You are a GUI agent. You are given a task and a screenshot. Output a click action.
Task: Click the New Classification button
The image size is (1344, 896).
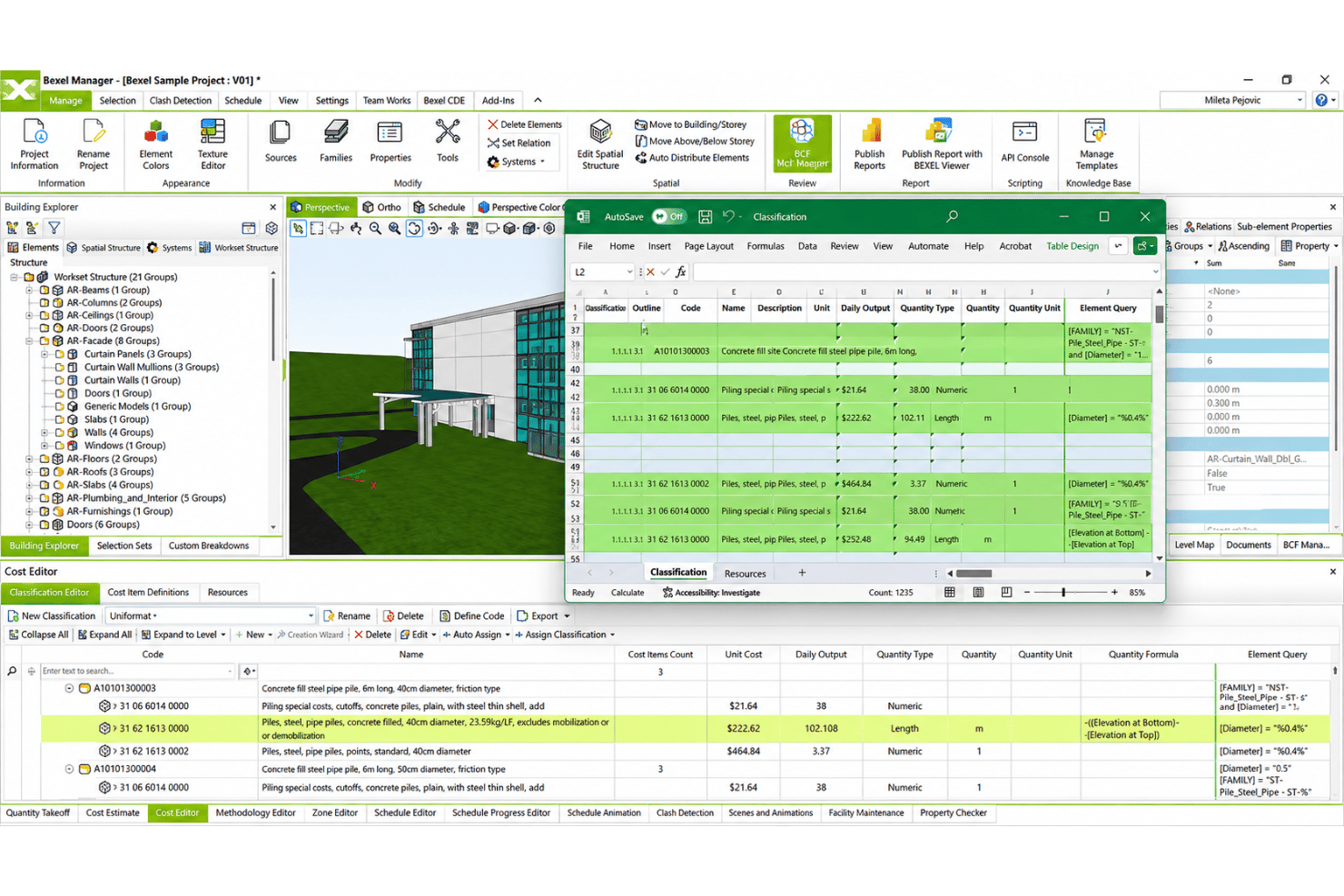[x=51, y=616]
